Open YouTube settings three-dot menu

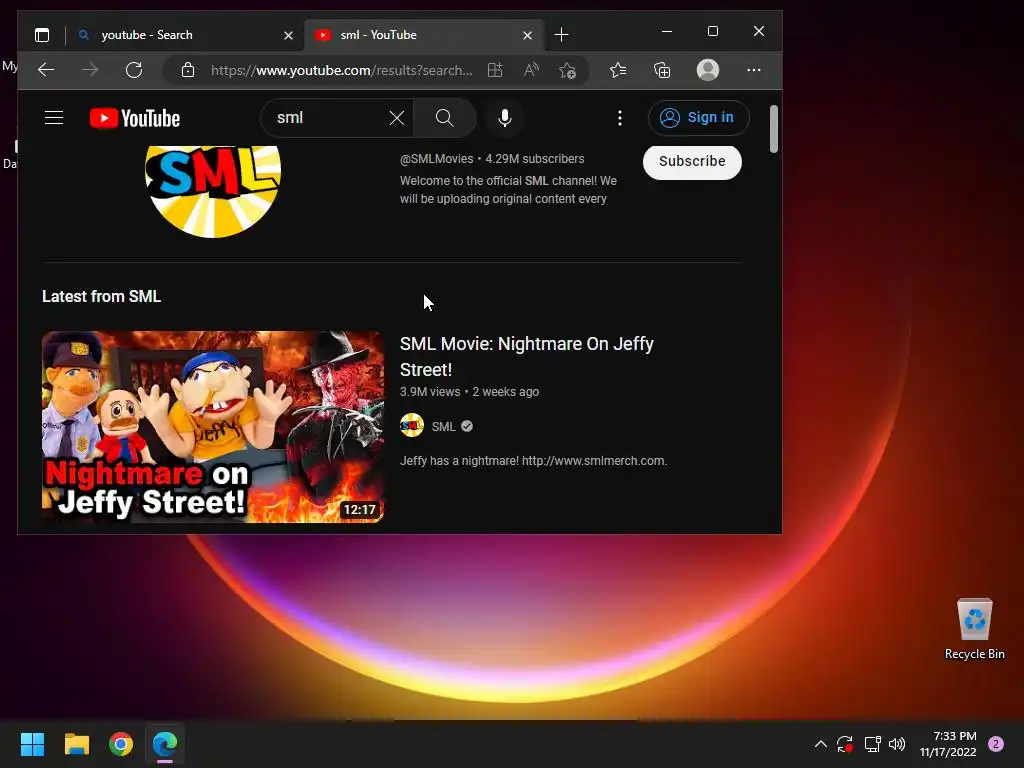click(620, 118)
